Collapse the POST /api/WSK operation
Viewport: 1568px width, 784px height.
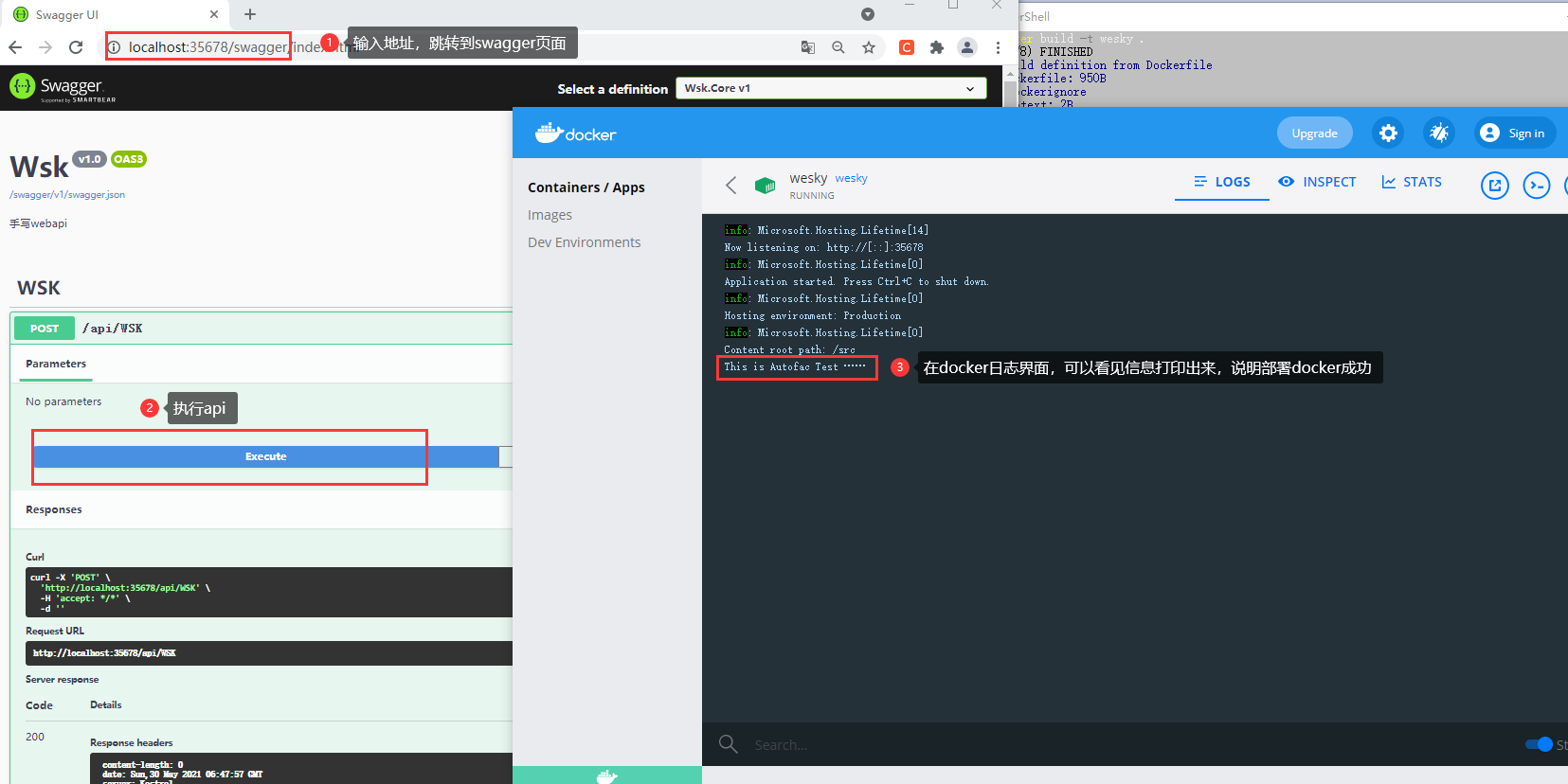coord(261,329)
